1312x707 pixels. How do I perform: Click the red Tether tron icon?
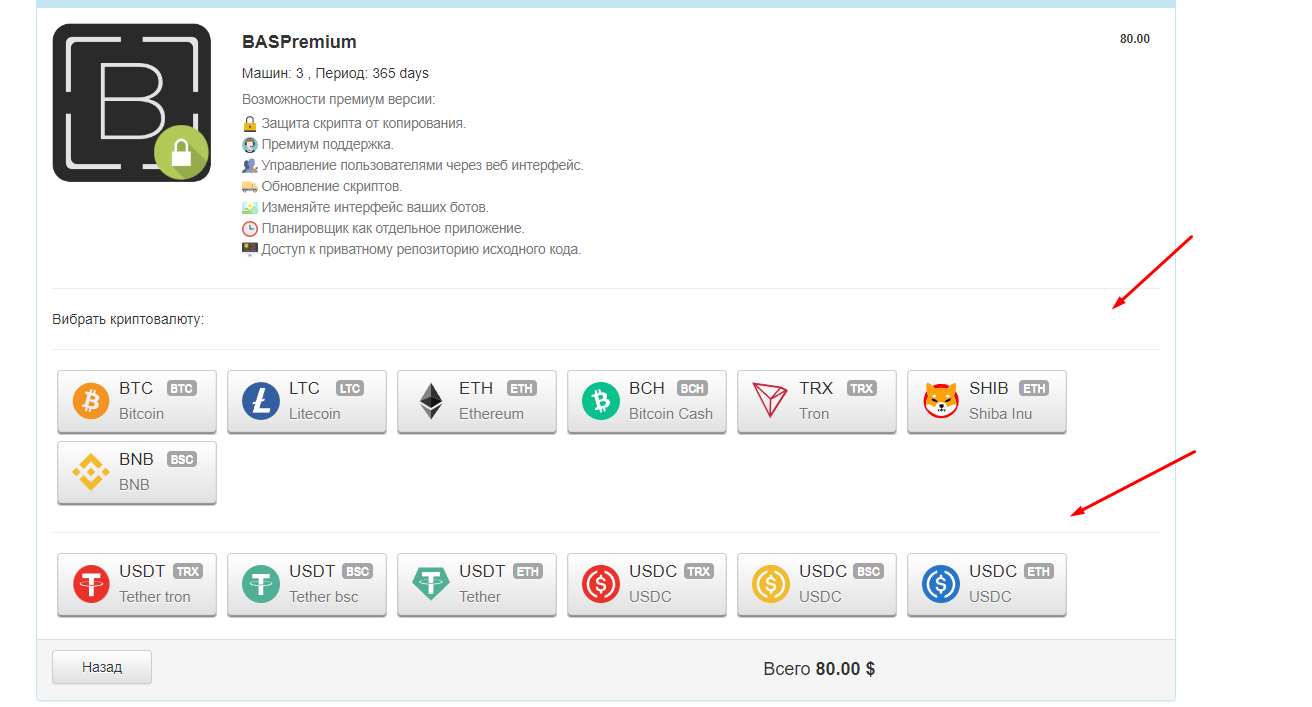click(91, 584)
